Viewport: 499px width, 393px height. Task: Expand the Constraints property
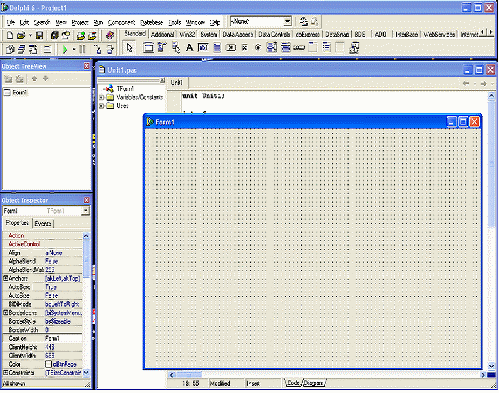point(5,372)
